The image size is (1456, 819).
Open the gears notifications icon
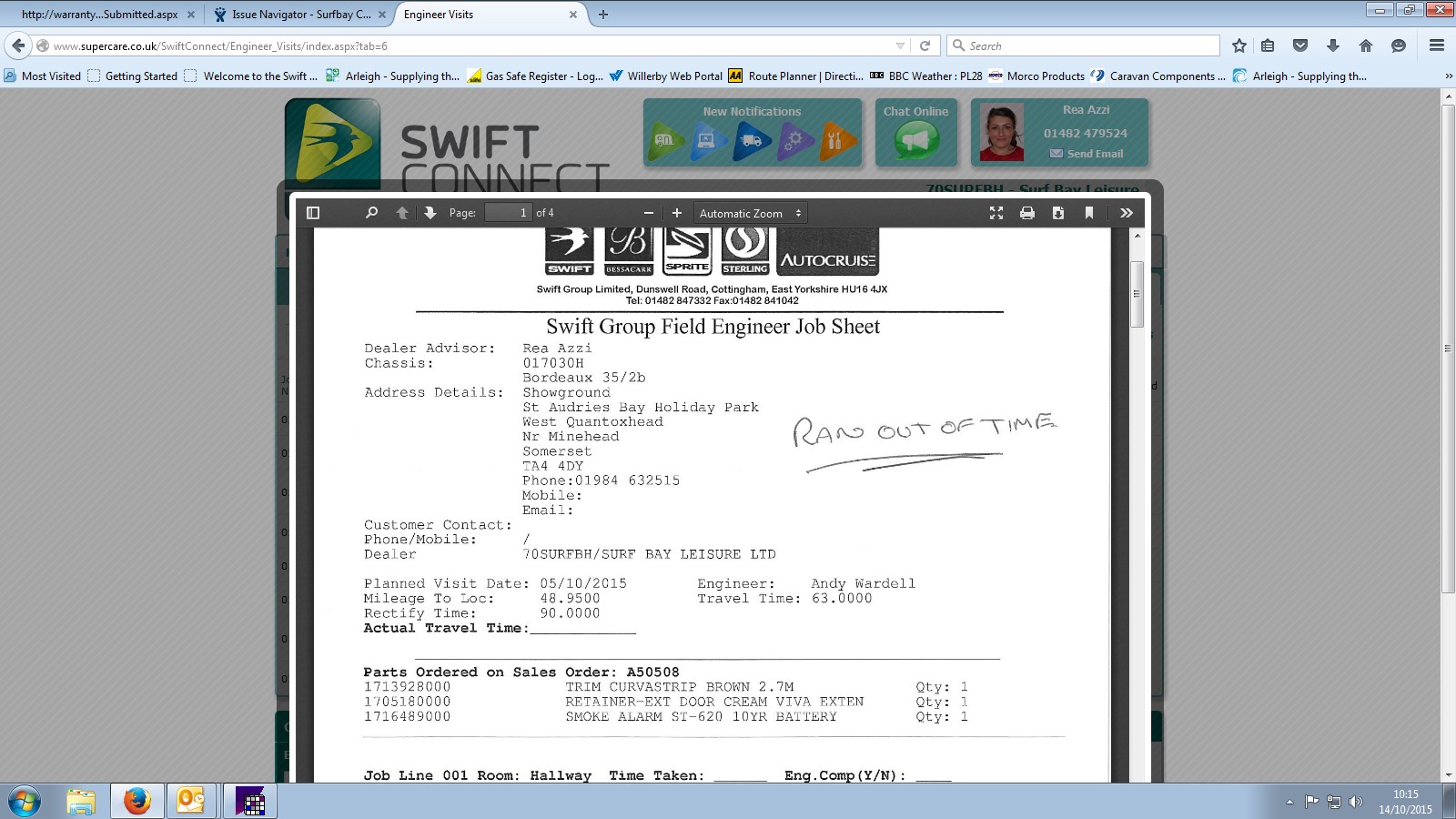pyautogui.click(x=796, y=141)
